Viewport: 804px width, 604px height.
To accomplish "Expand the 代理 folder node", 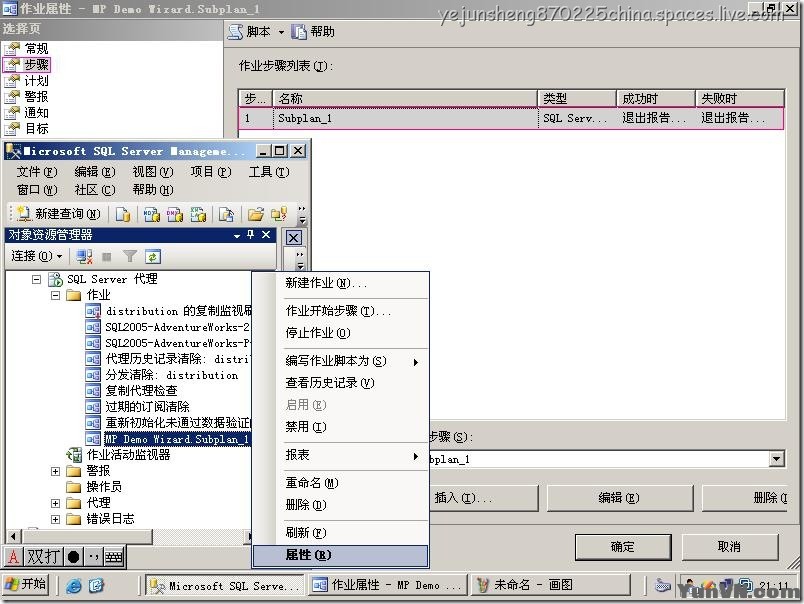I will coord(55,504).
